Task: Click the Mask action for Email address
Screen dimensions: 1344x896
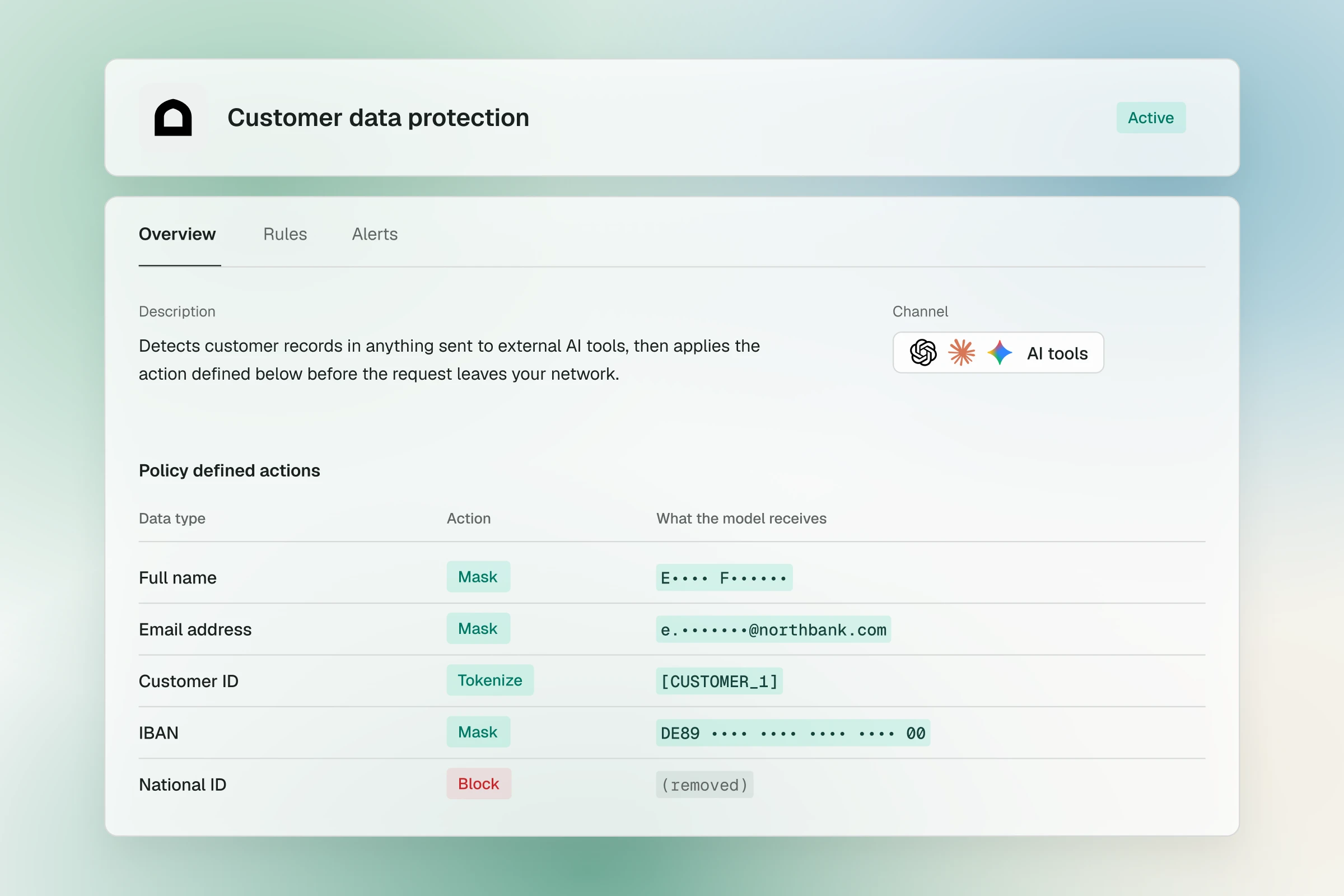Action: coord(478,628)
